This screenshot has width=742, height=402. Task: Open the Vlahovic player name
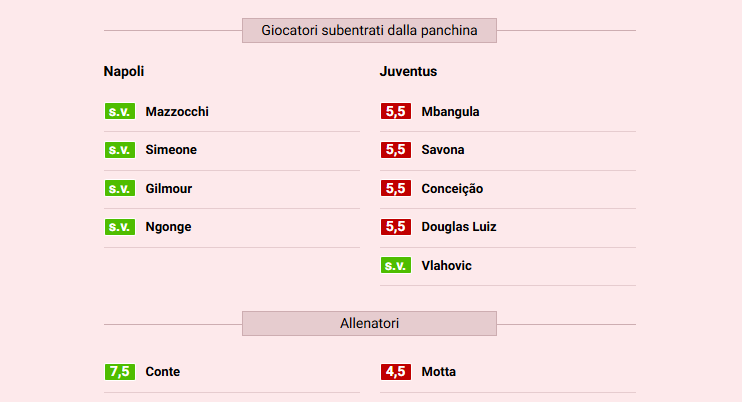447,266
